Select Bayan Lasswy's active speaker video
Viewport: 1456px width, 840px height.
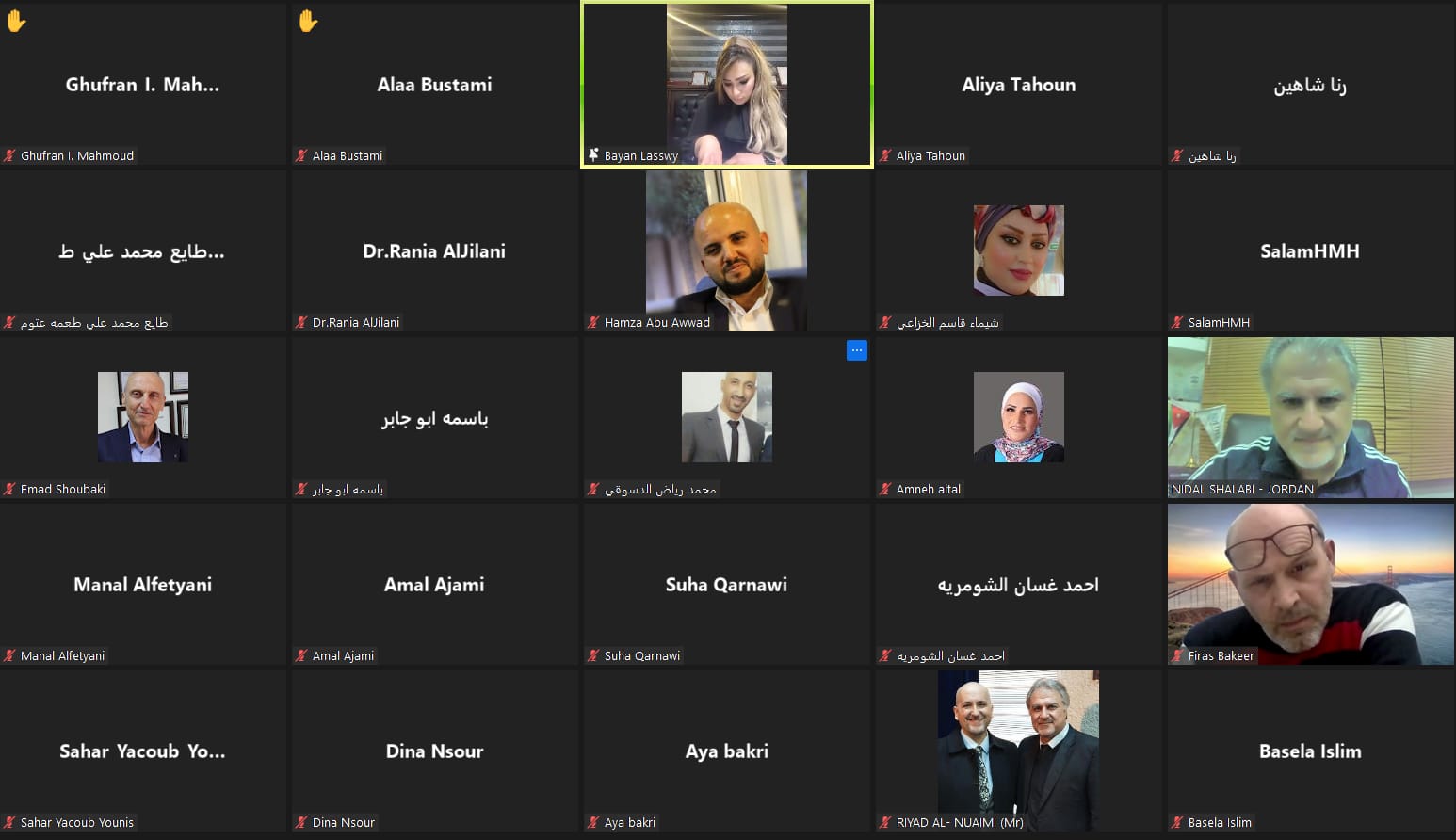727,85
